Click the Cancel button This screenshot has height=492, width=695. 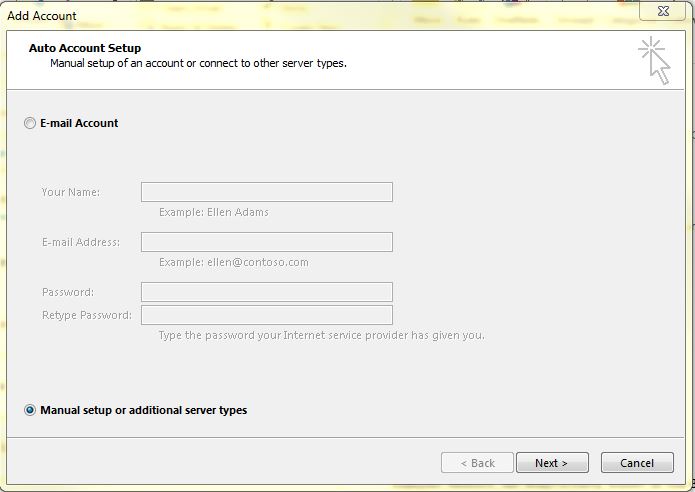pos(637,463)
